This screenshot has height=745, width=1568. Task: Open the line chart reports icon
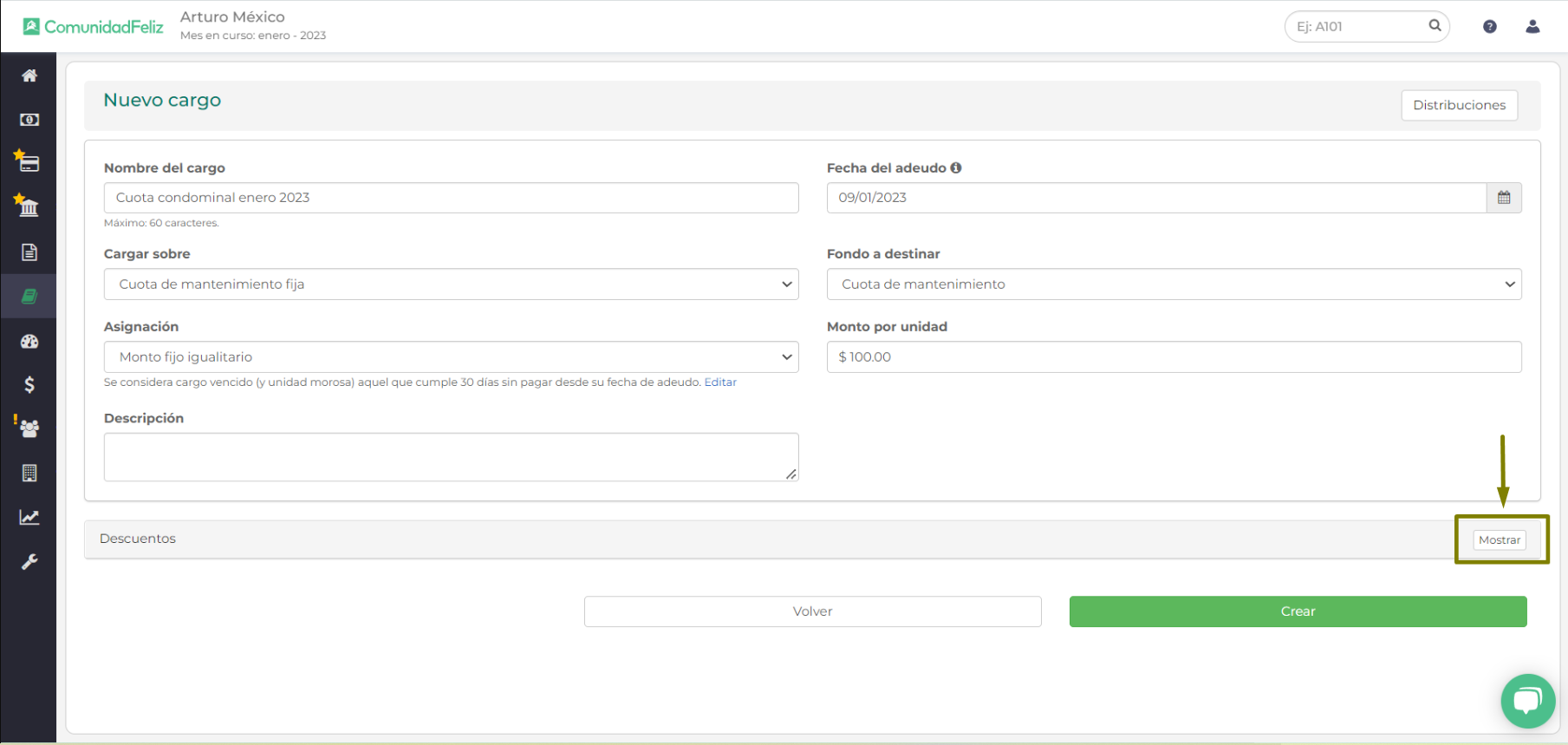point(29,518)
